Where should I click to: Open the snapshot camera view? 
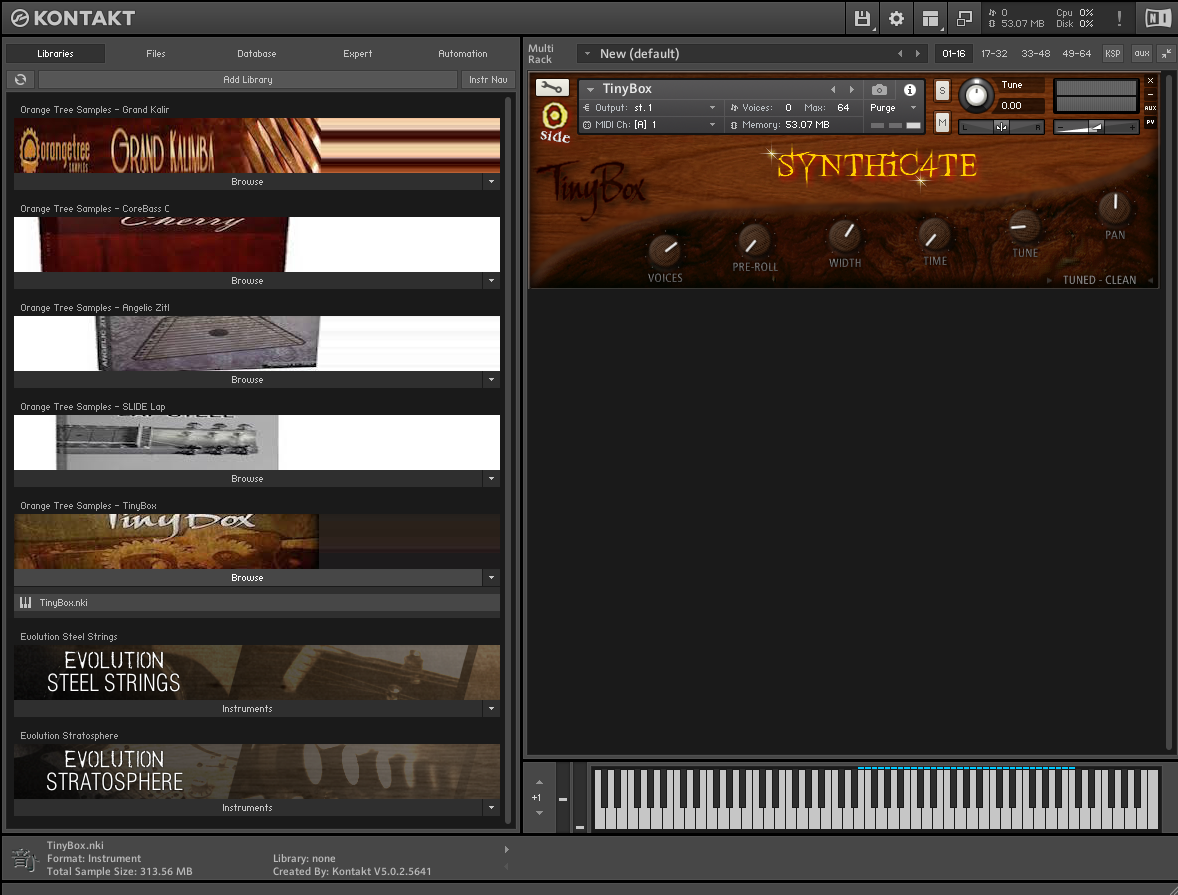click(x=879, y=89)
